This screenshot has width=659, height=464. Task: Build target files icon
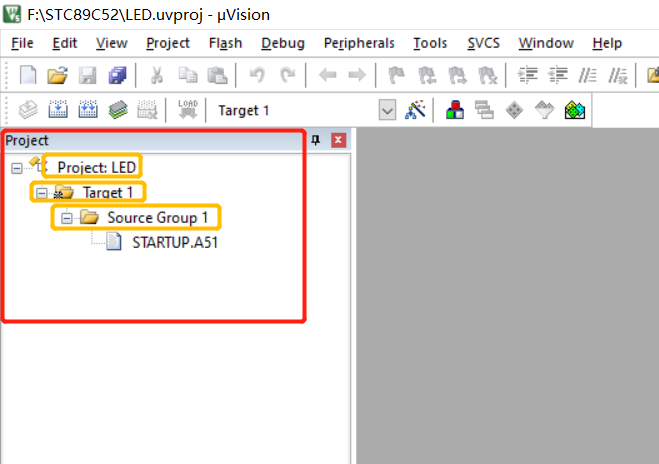point(58,110)
